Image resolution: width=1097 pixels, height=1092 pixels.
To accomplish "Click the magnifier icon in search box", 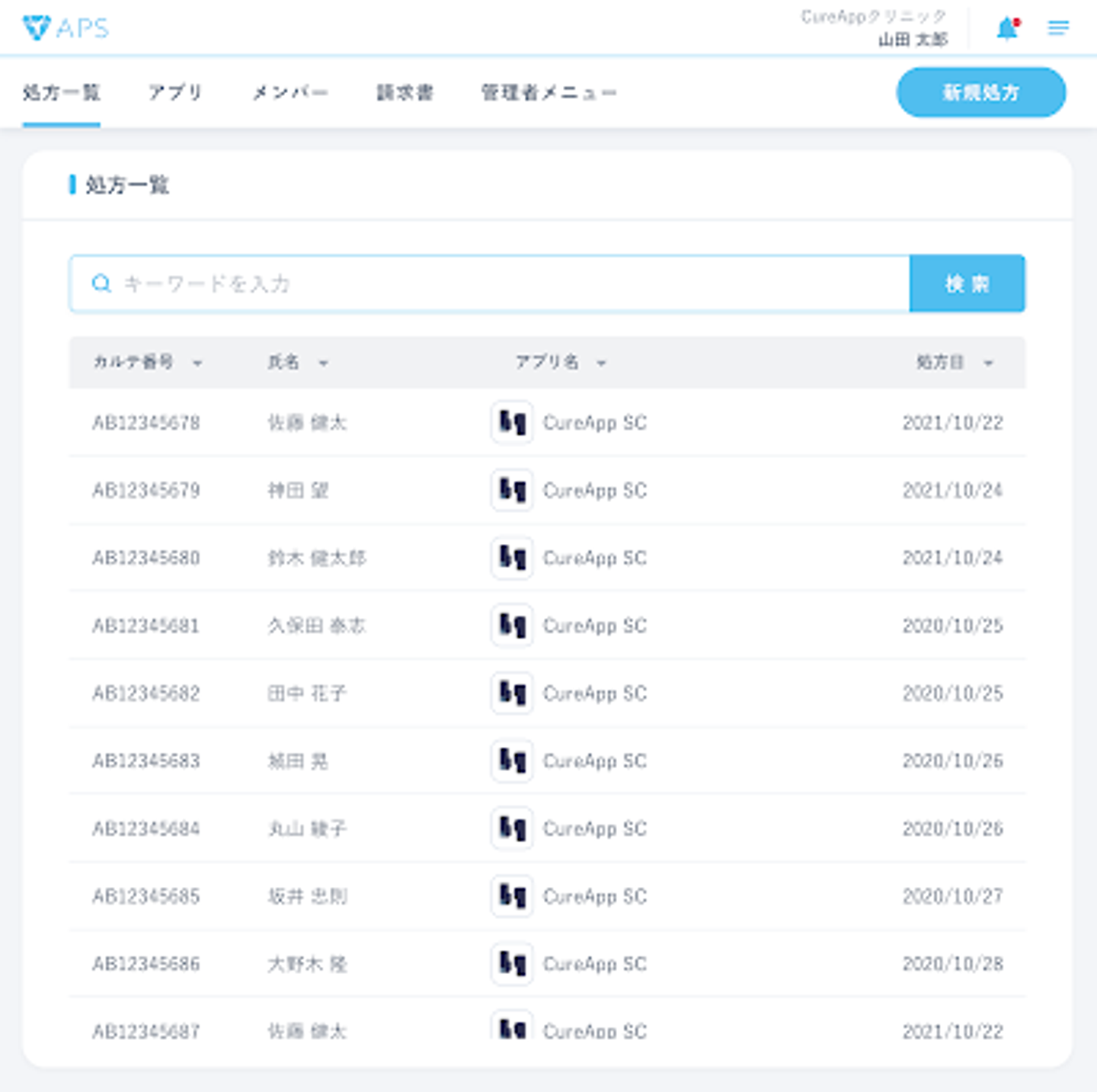I will [x=101, y=284].
